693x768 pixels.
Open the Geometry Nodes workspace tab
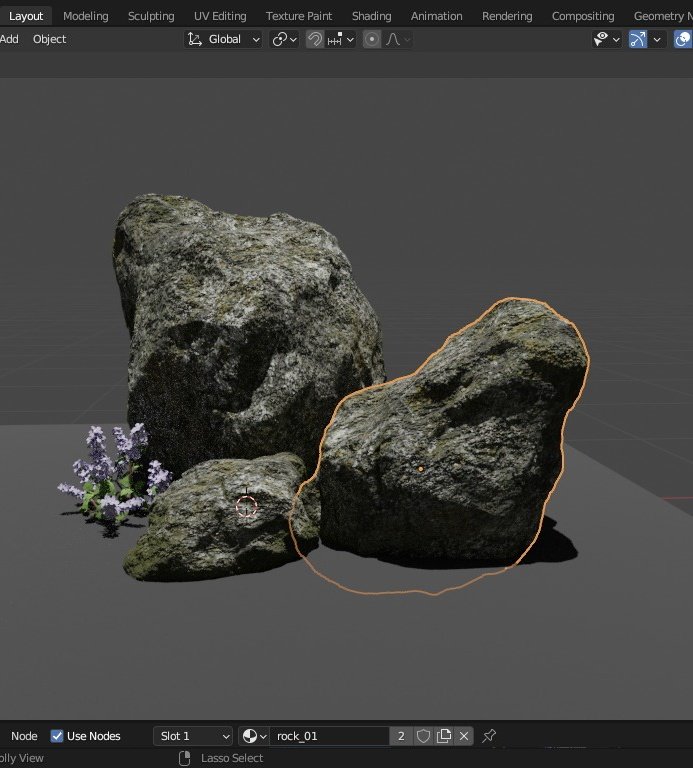click(x=661, y=16)
